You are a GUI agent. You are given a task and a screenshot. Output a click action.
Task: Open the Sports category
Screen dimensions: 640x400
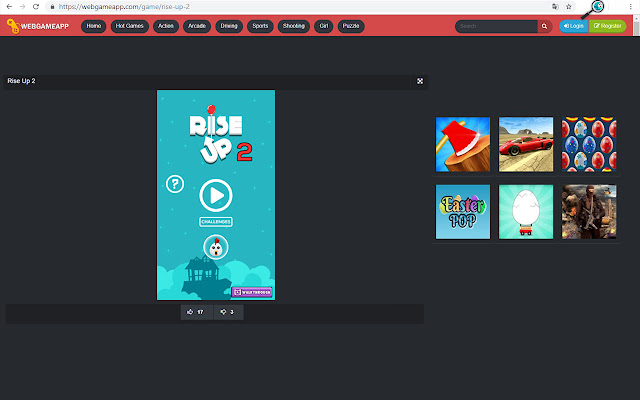[260, 26]
